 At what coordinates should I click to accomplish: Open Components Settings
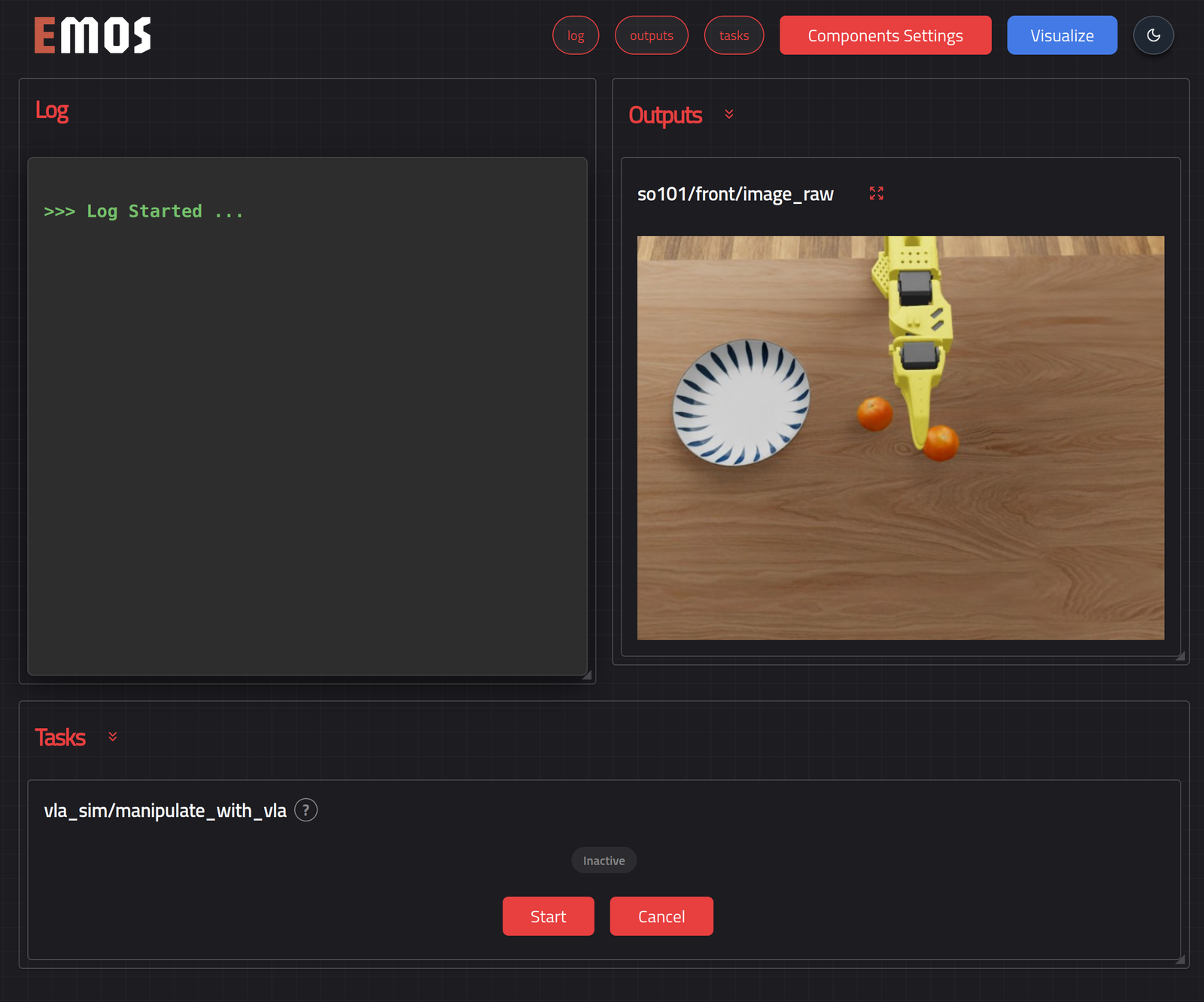click(x=886, y=35)
